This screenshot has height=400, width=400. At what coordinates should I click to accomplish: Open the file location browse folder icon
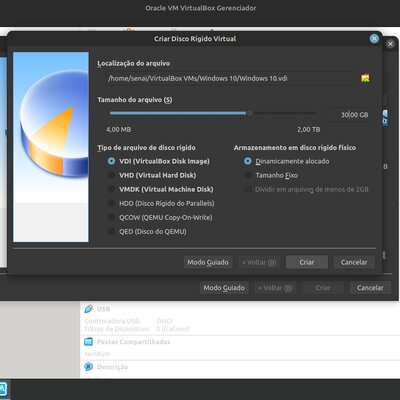tap(365, 78)
